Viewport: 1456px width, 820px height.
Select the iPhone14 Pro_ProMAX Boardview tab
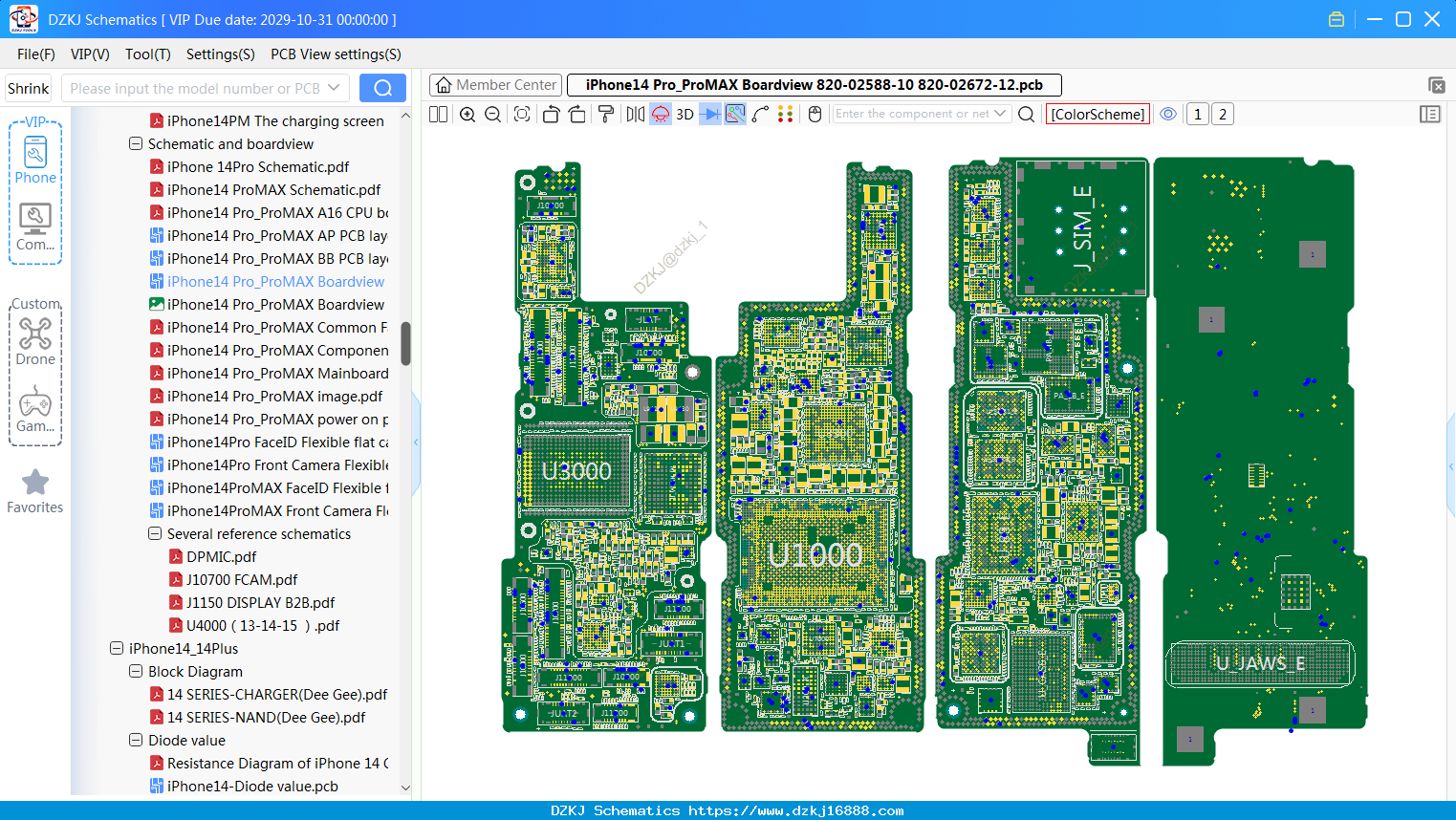tap(815, 85)
